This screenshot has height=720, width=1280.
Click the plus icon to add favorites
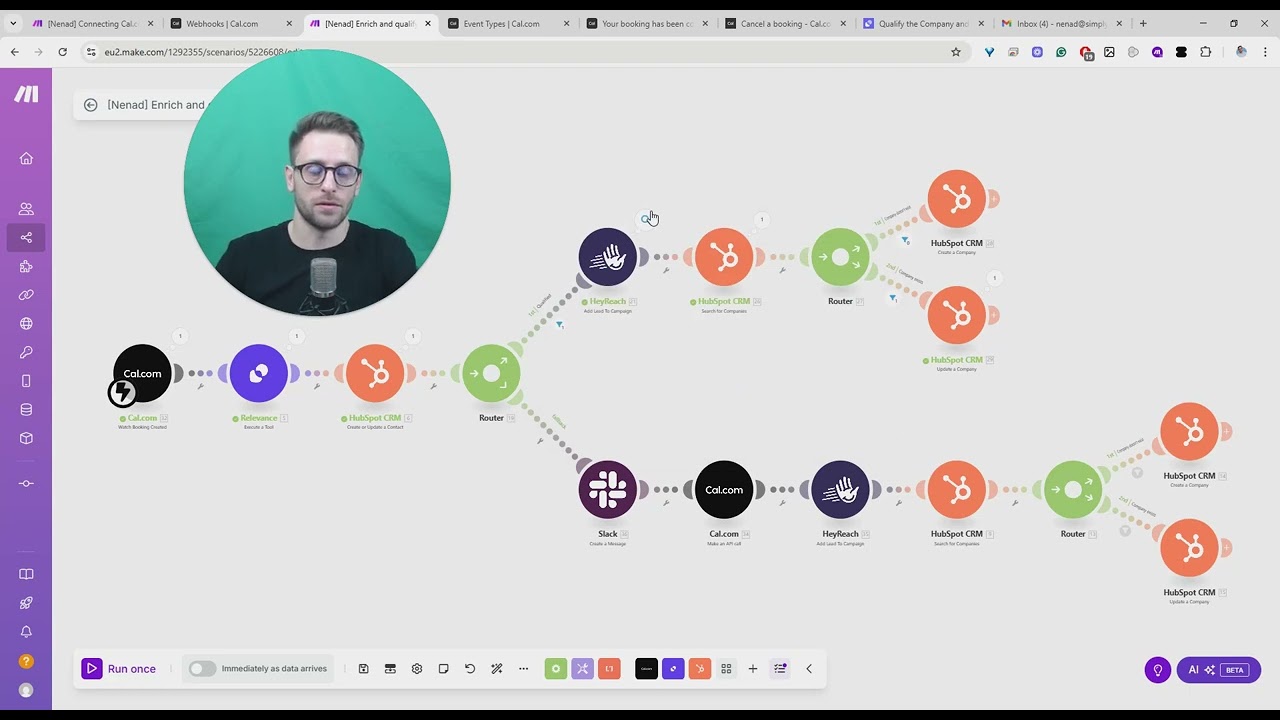[x=753, y=669]
